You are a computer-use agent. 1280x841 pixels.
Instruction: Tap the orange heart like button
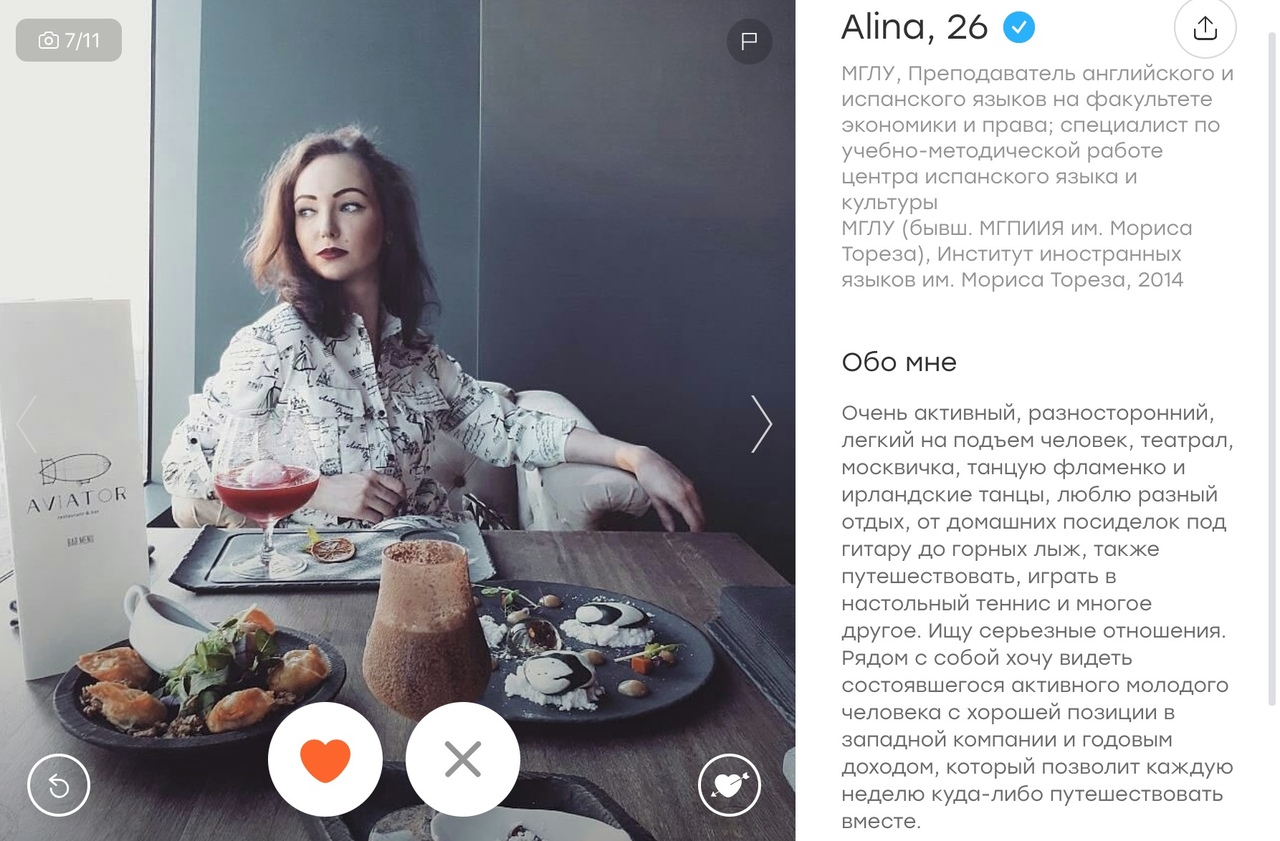325,760
